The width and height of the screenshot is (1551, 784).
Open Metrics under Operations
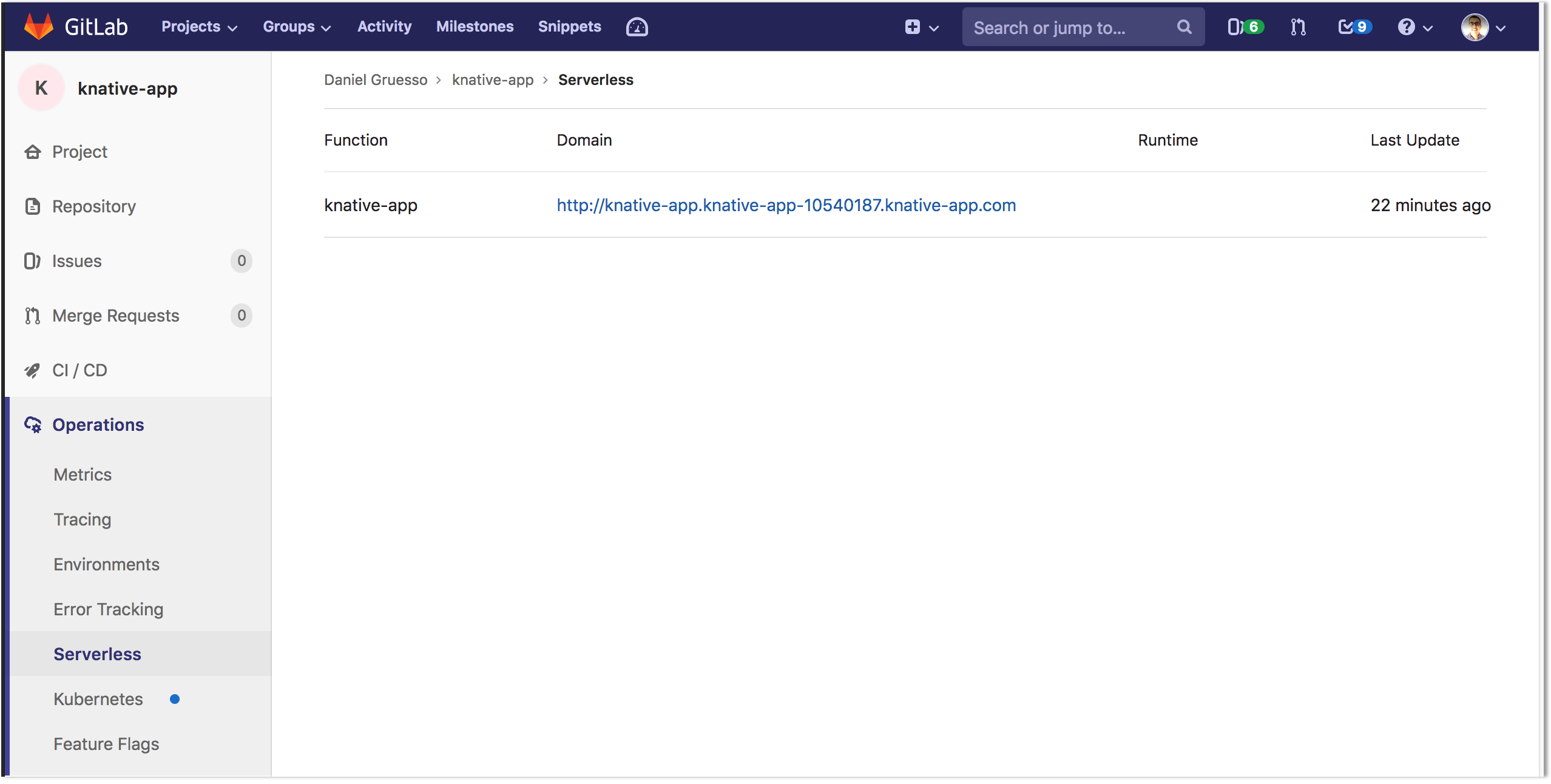(x=83, y=475)
